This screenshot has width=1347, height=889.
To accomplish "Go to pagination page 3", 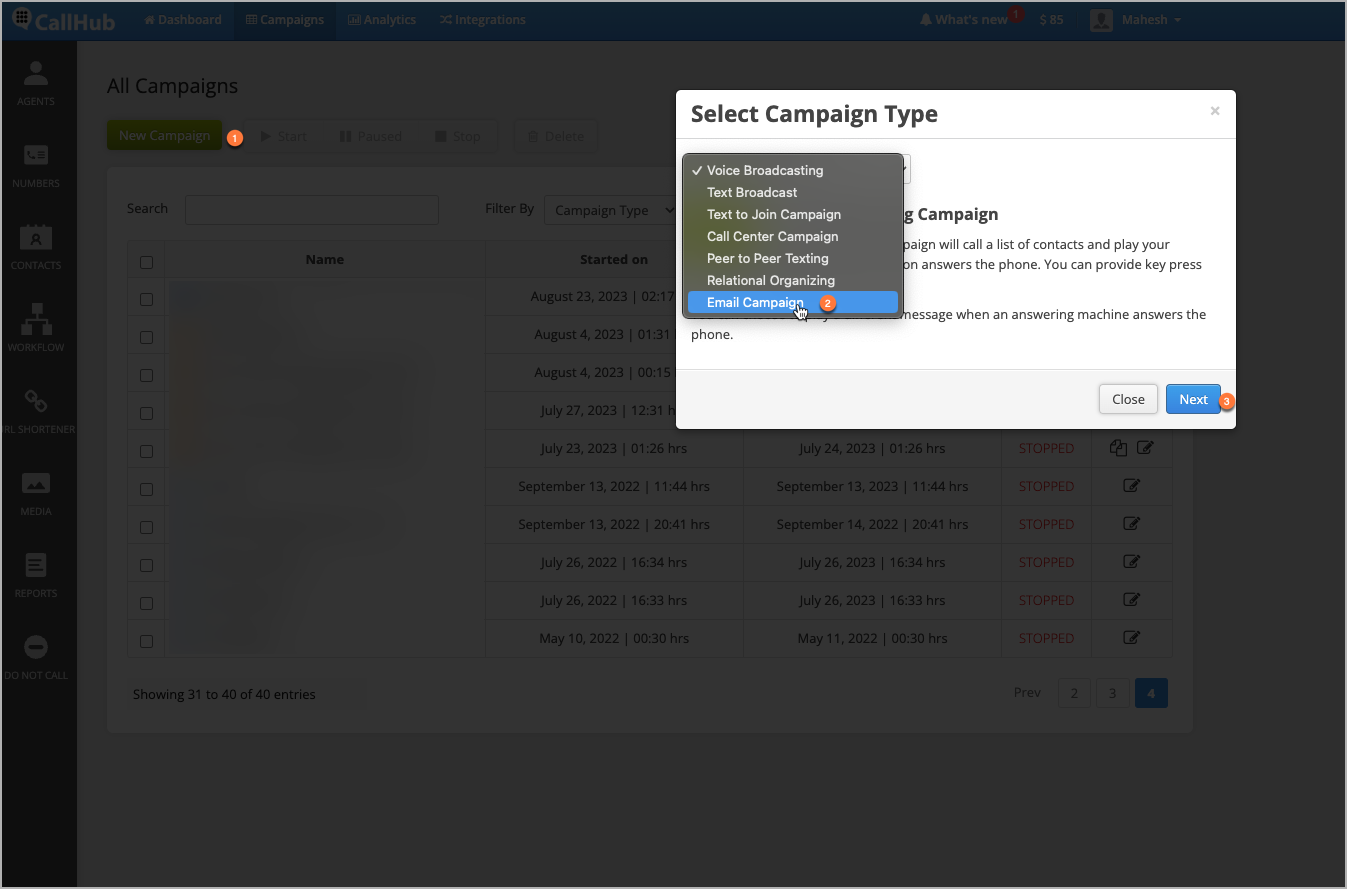I will click(x=1112, y=693).
